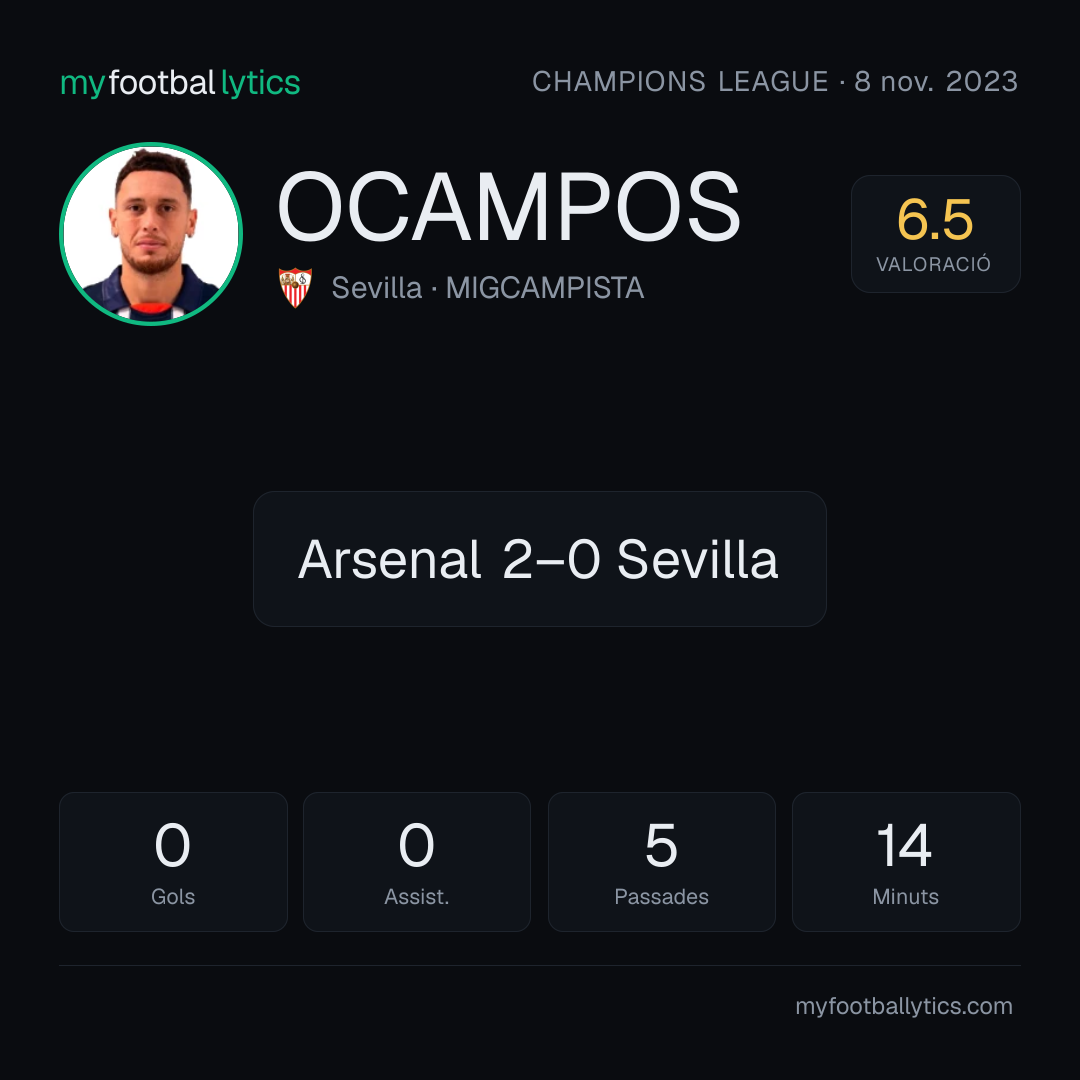This screenshot has width=1080, height=1080.
Task: Select the 6.5 Valoració rating badge
Action: (935, 233)
